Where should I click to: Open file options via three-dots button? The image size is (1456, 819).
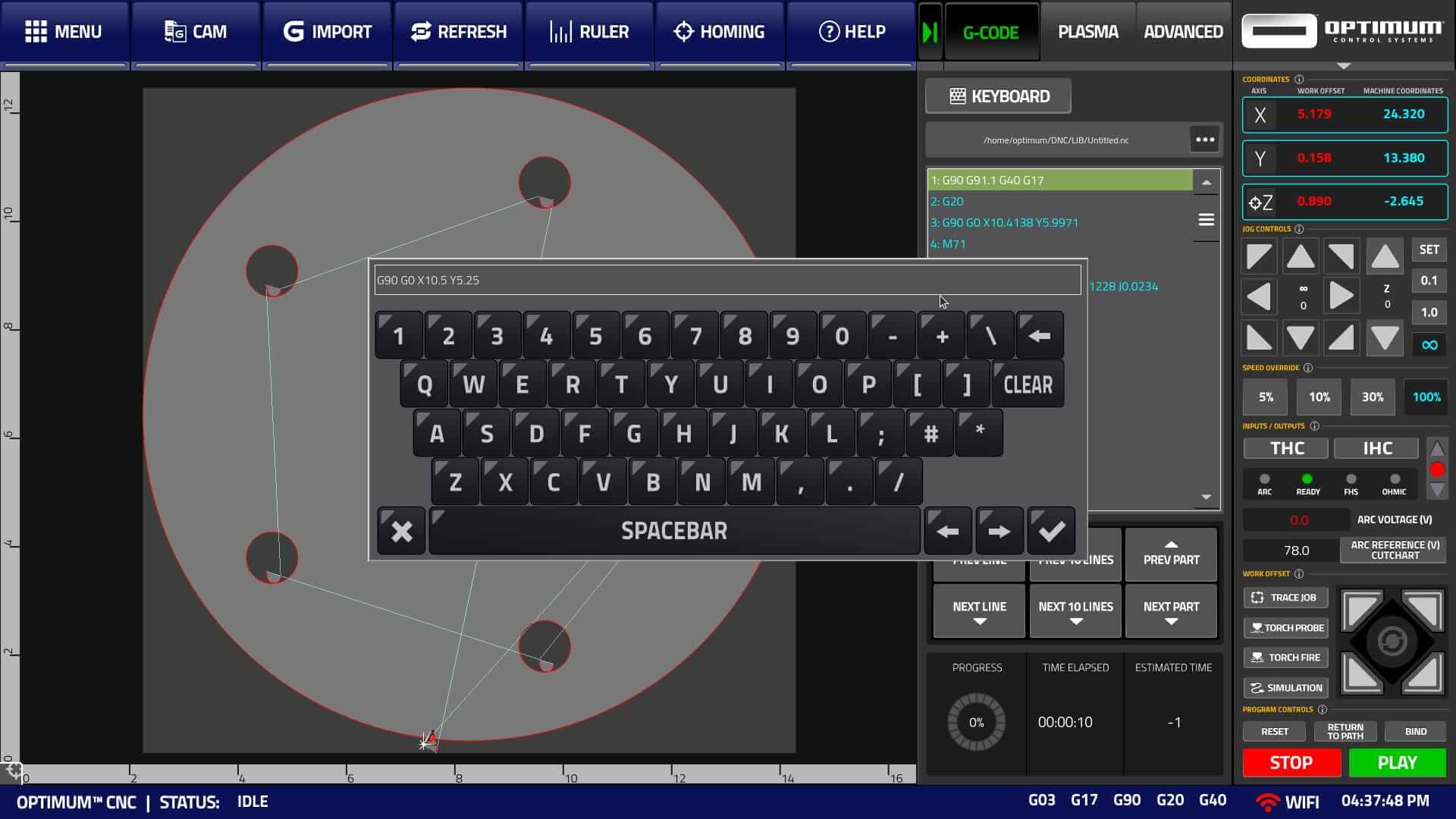click(1204, 140)
